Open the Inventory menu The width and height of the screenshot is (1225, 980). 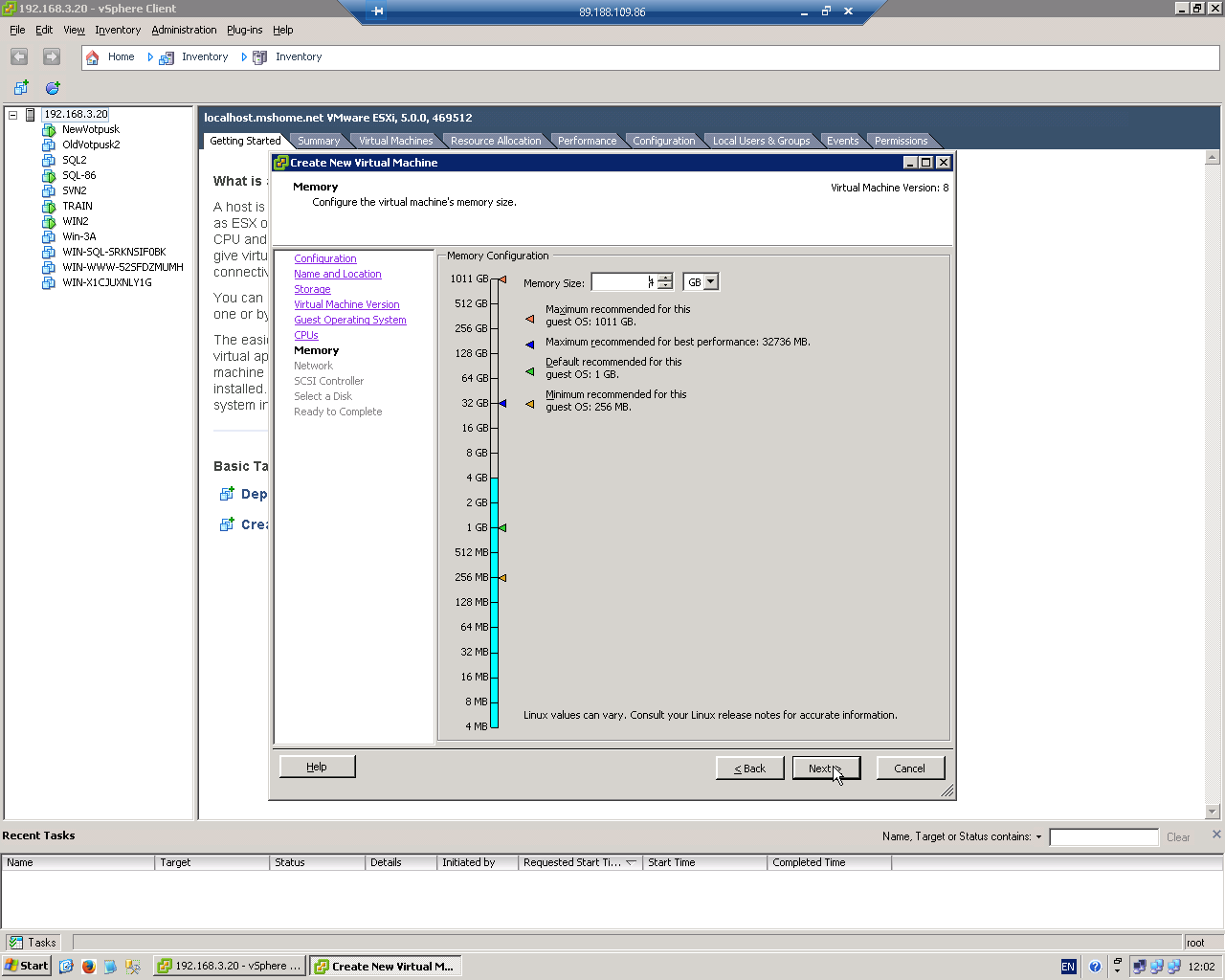click(118, 30)
